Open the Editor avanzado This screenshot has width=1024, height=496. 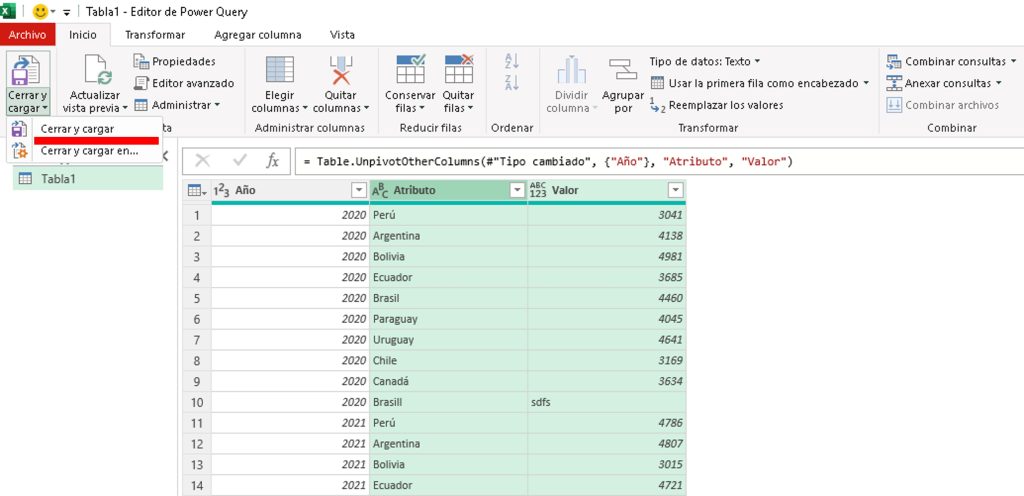click(184, 83)
